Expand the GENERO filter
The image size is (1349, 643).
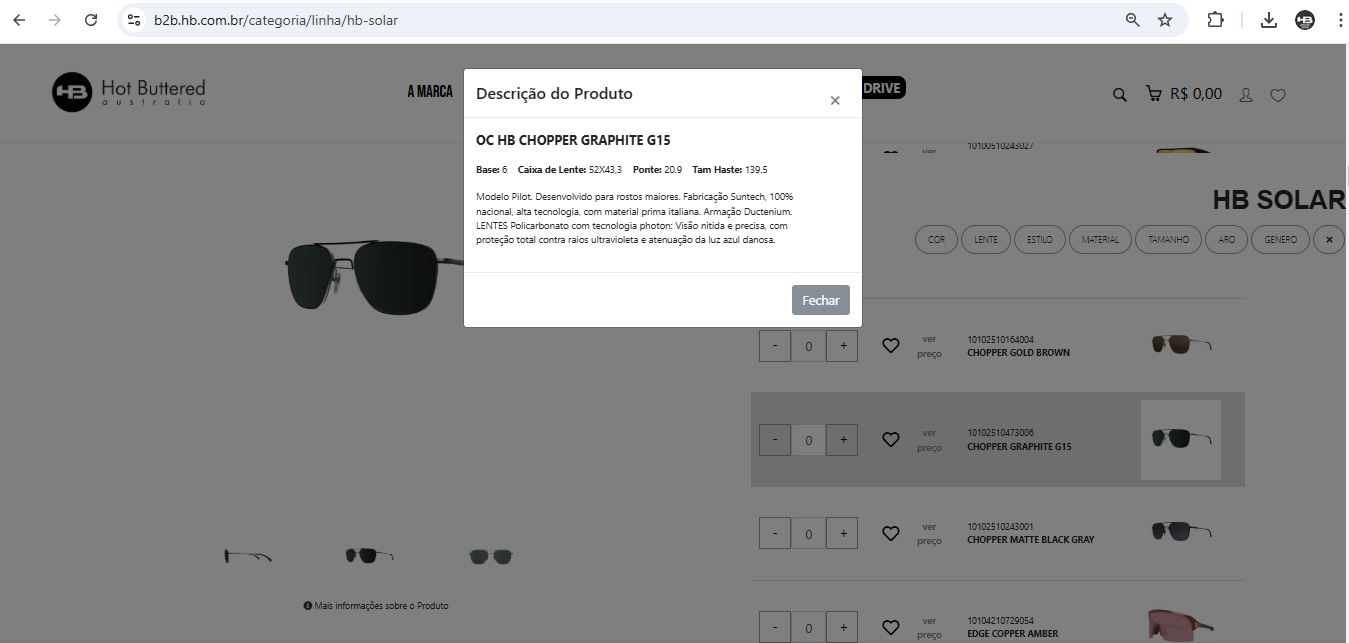[1281, 240]
